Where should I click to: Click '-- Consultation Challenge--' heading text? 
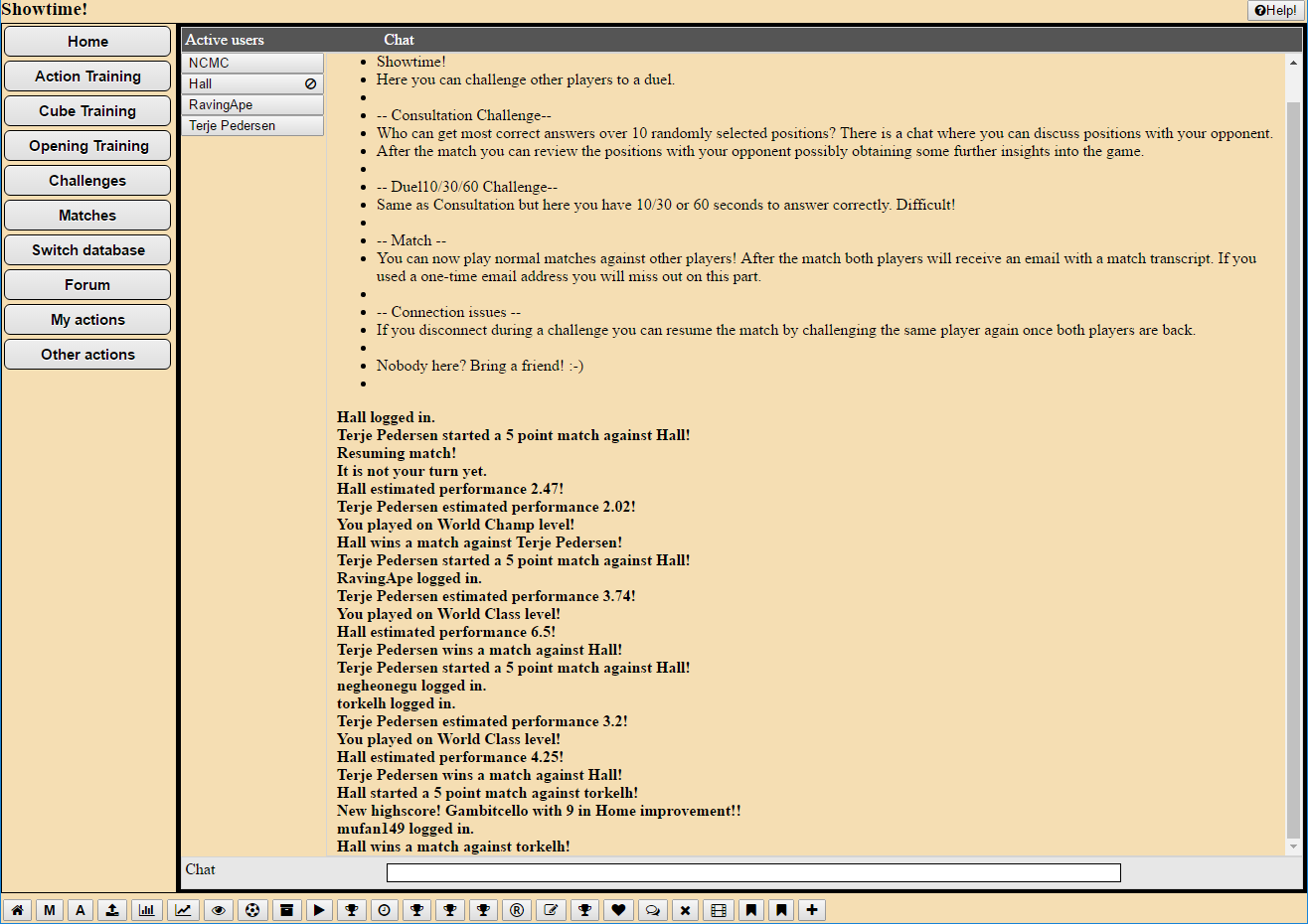tap(464, 115)
